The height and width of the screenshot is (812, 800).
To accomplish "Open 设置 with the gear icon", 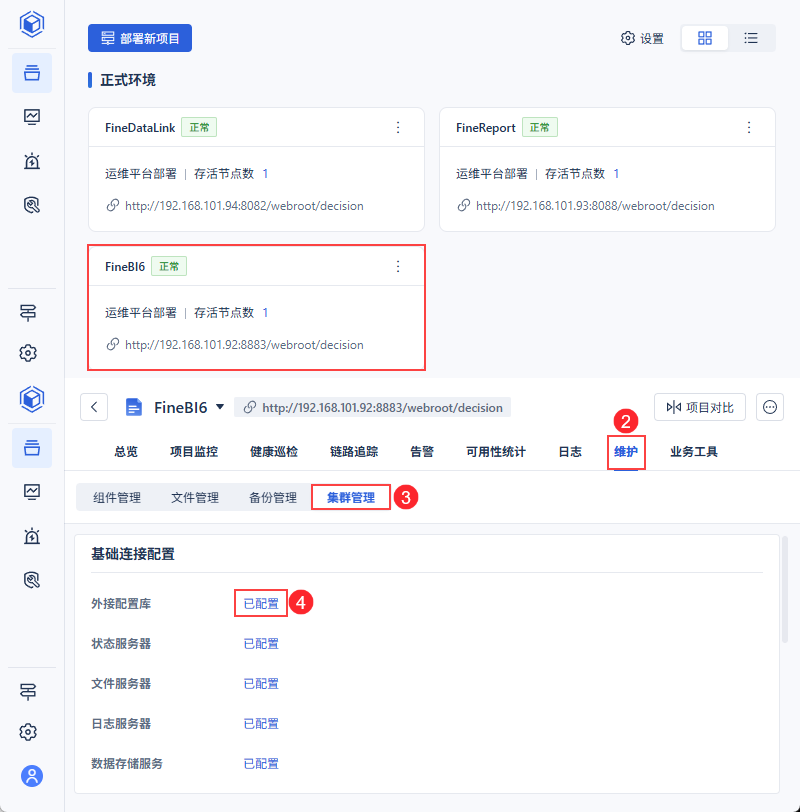I will coord(642,38).
